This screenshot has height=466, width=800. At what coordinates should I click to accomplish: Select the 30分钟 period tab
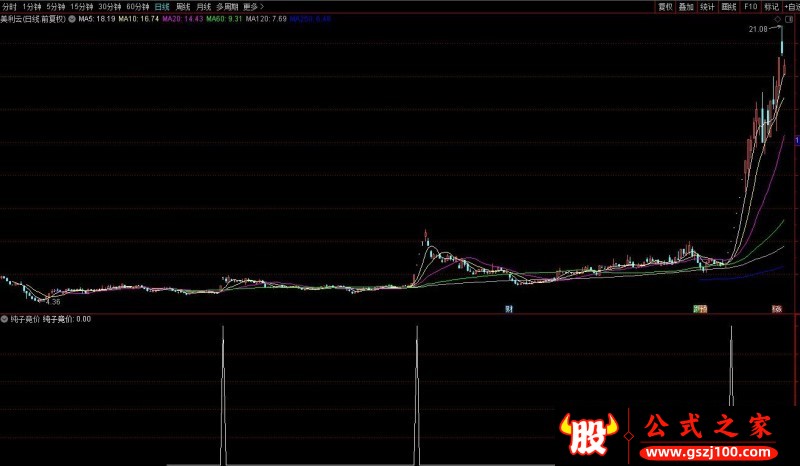coord(110,7)
